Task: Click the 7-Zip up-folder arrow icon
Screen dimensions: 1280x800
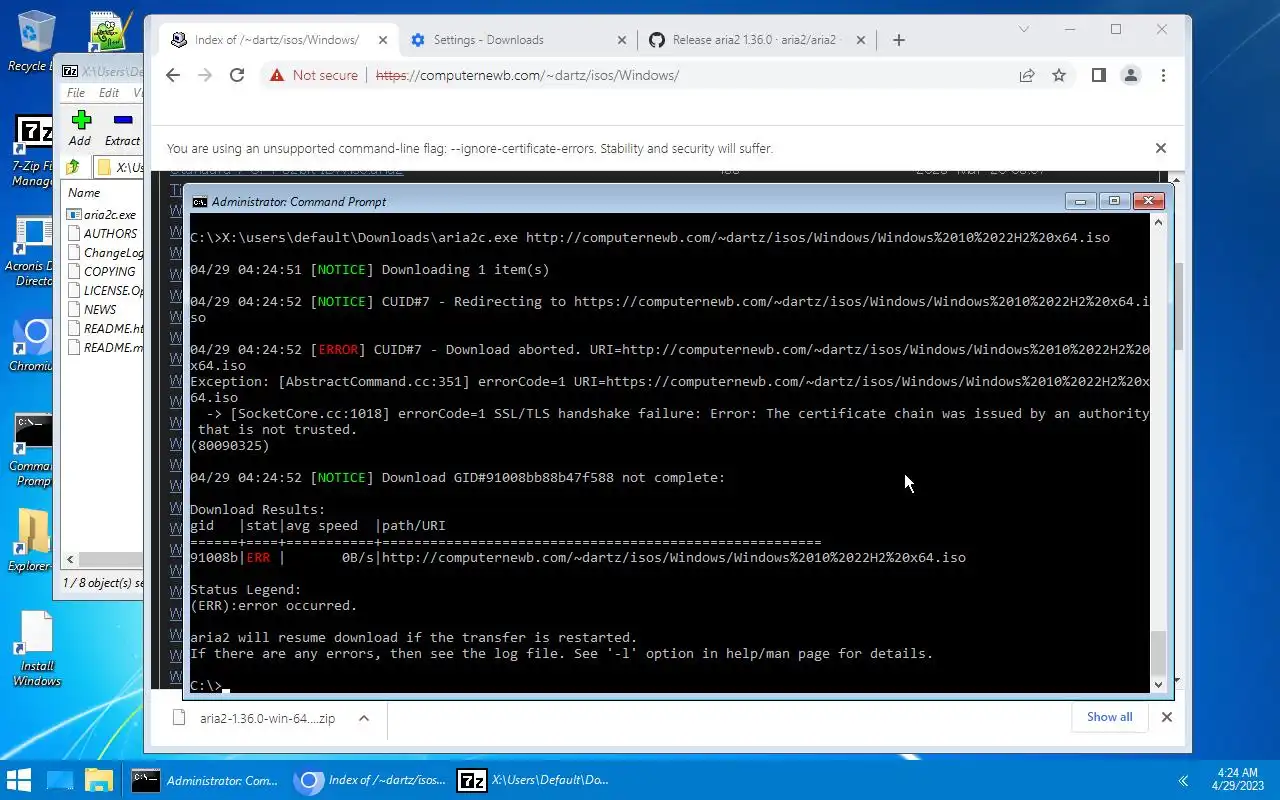Action: tap(73, 167)
